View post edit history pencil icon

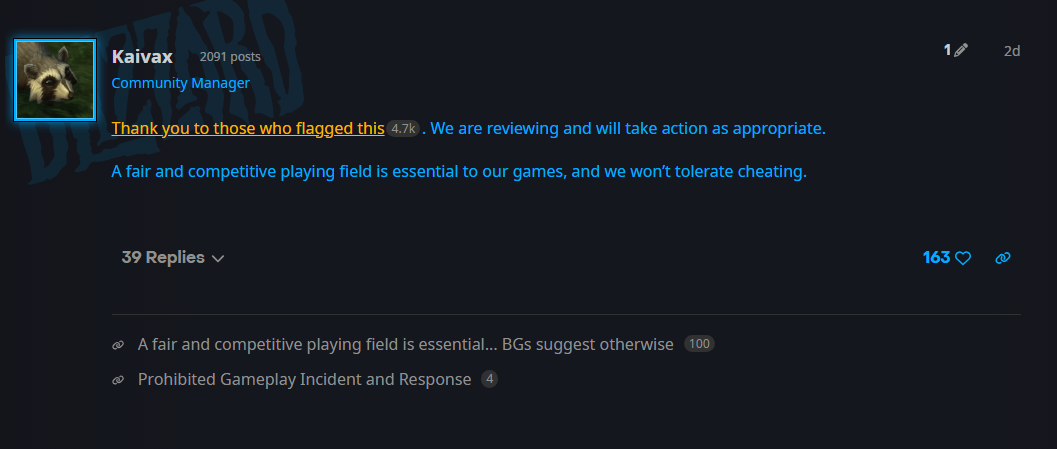(x=961, y=50)
